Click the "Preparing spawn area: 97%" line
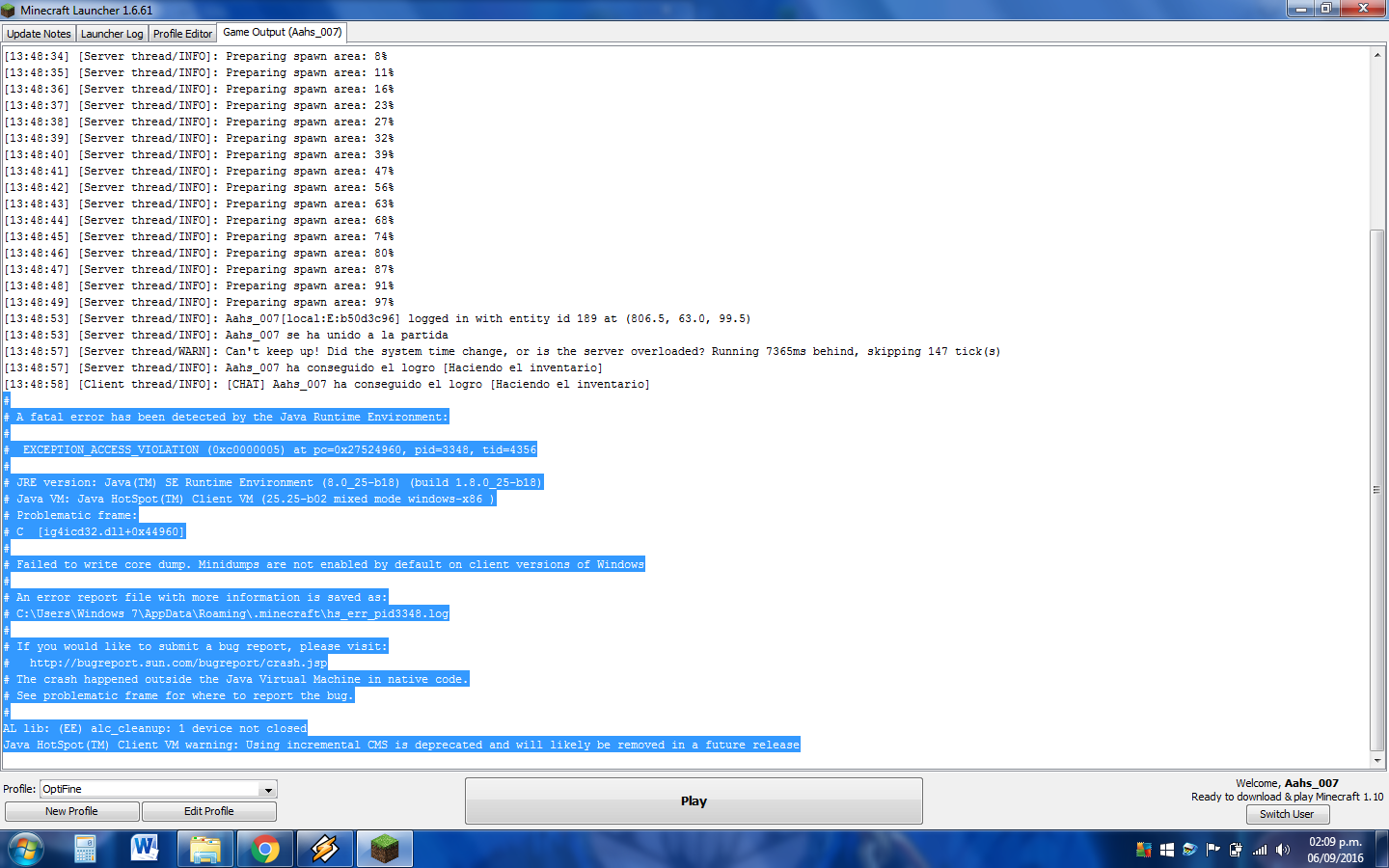 (x=199, y=303)
